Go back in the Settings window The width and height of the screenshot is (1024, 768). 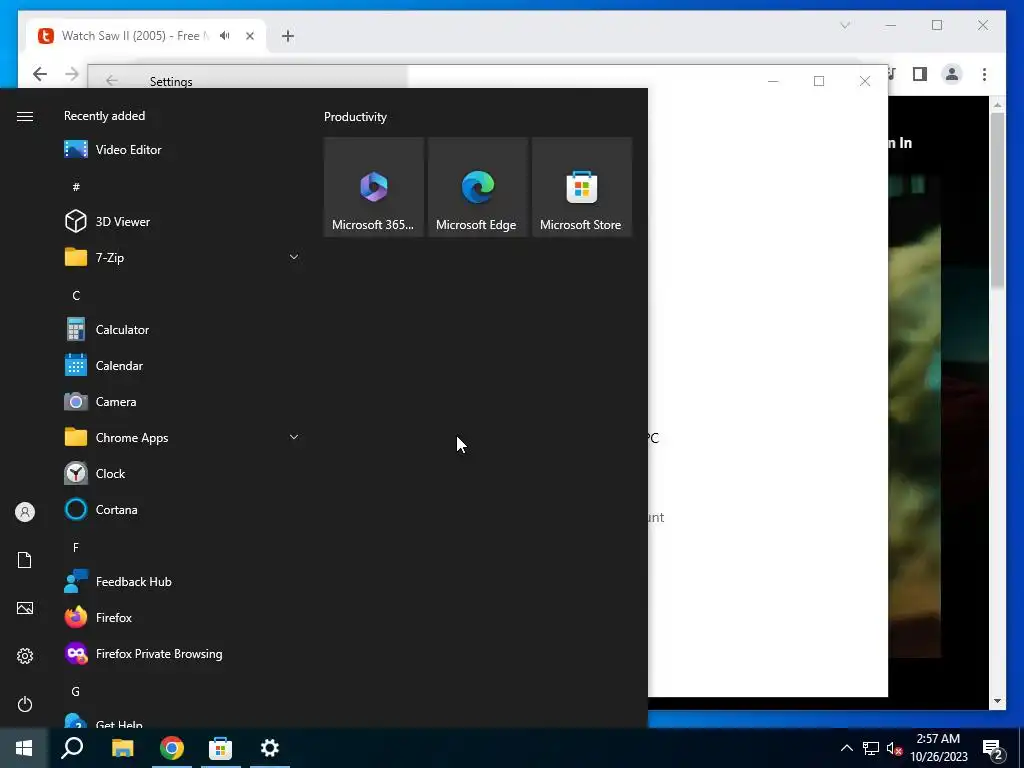tap(112, 81)
